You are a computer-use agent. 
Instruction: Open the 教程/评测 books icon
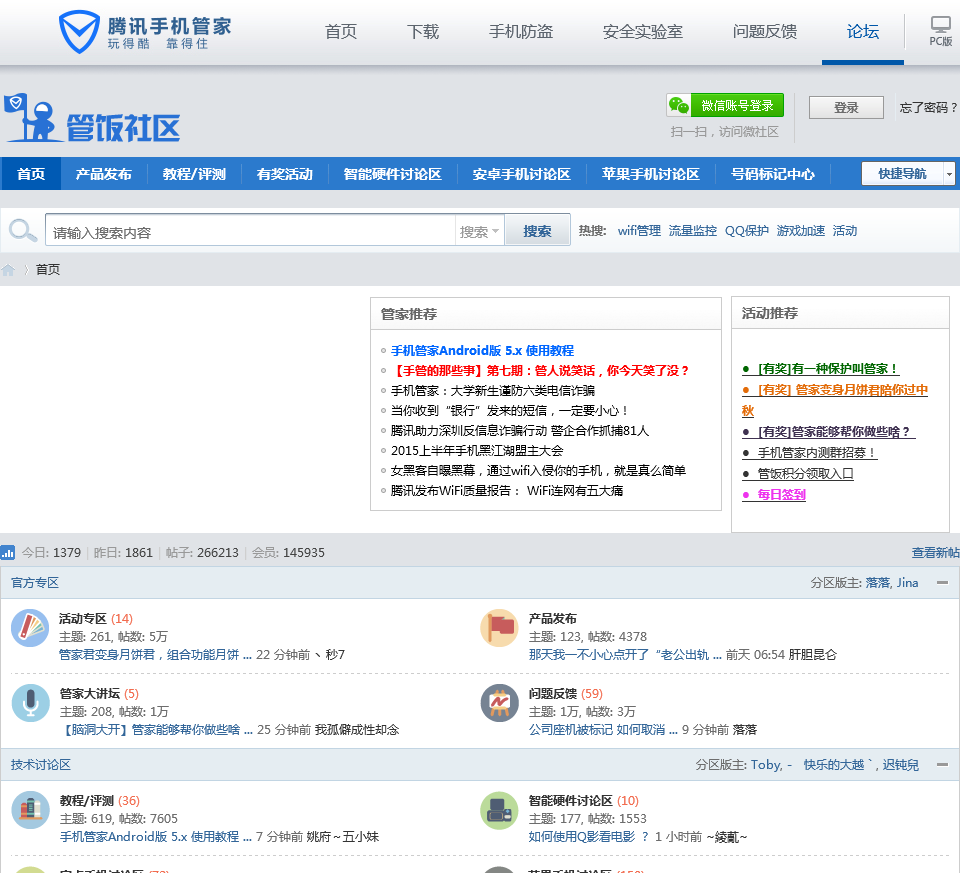[x=30, y=810]
